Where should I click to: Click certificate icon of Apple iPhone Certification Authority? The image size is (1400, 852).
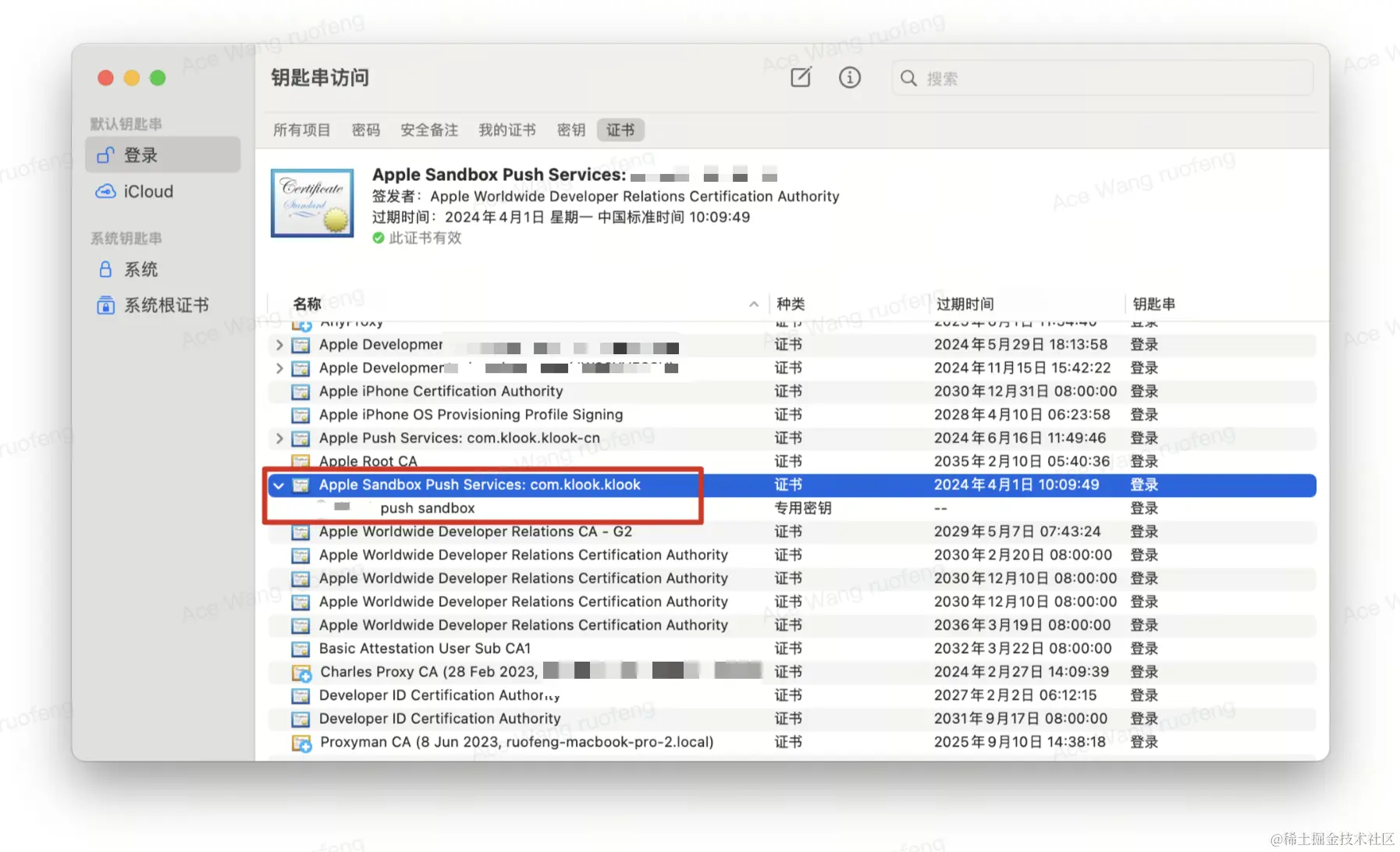[300, 392]
